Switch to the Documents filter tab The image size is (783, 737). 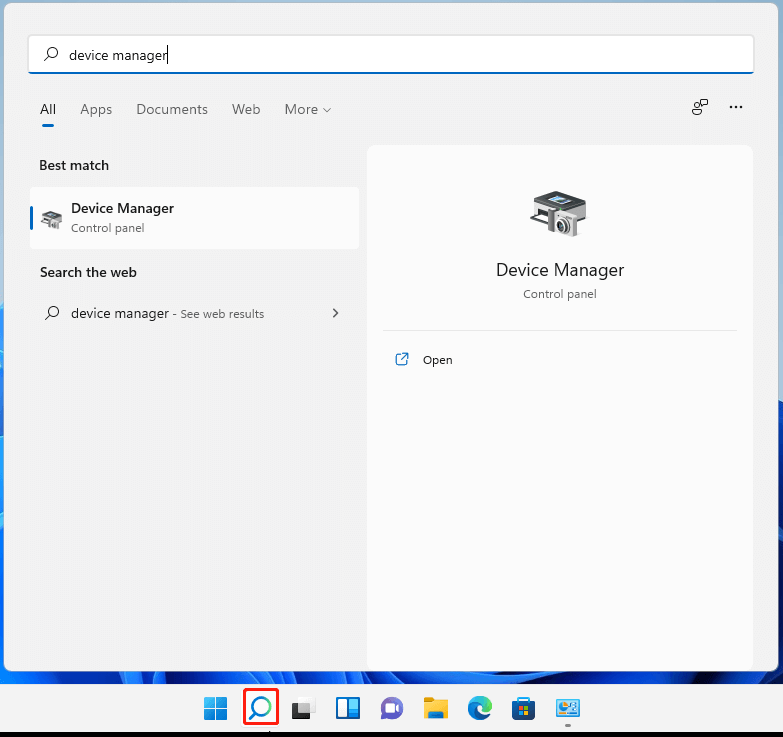(172, 110)
